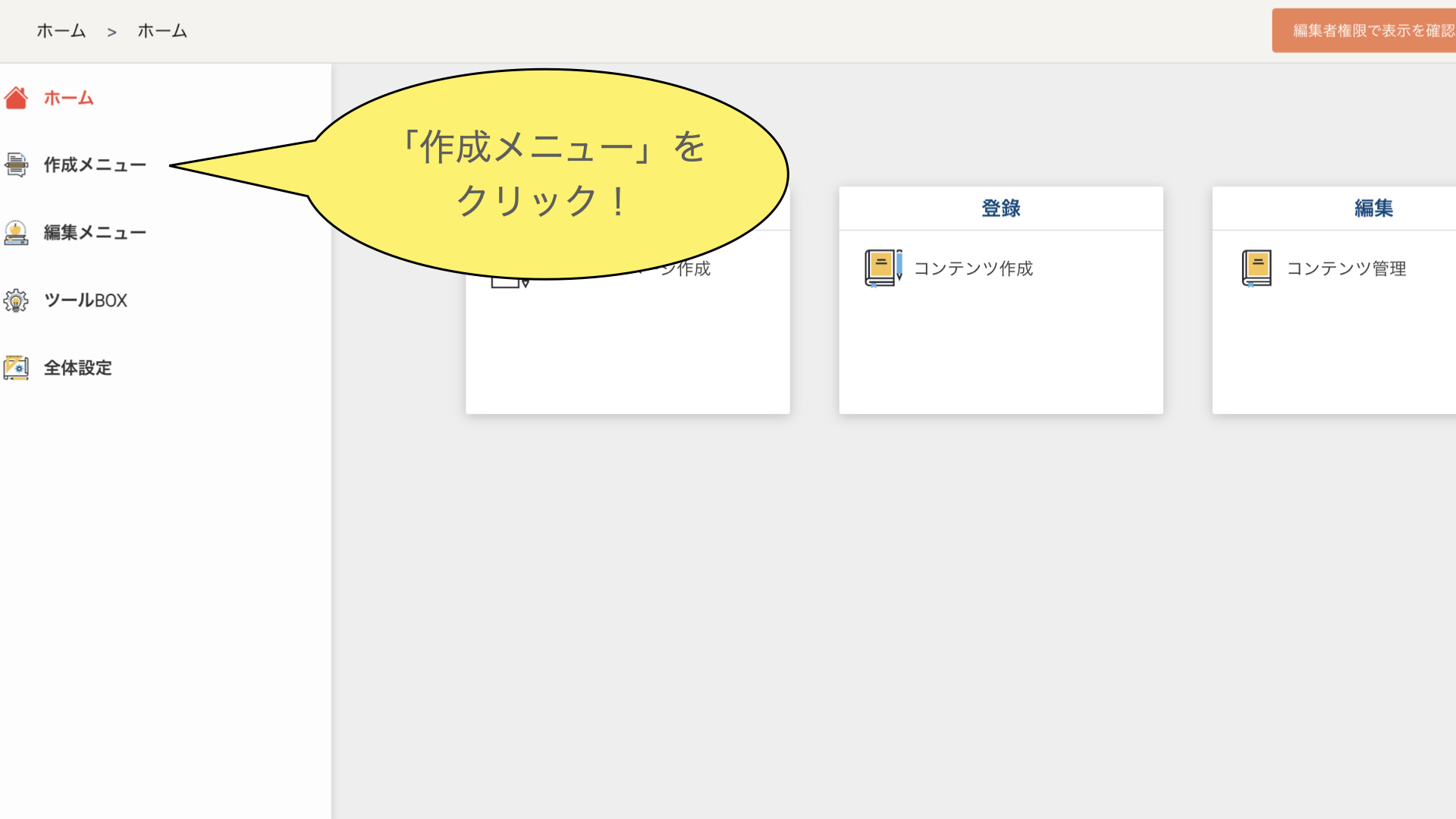Open the コンテンツ作成 link text
This screenshot has width=1456, height=819.
973,268
